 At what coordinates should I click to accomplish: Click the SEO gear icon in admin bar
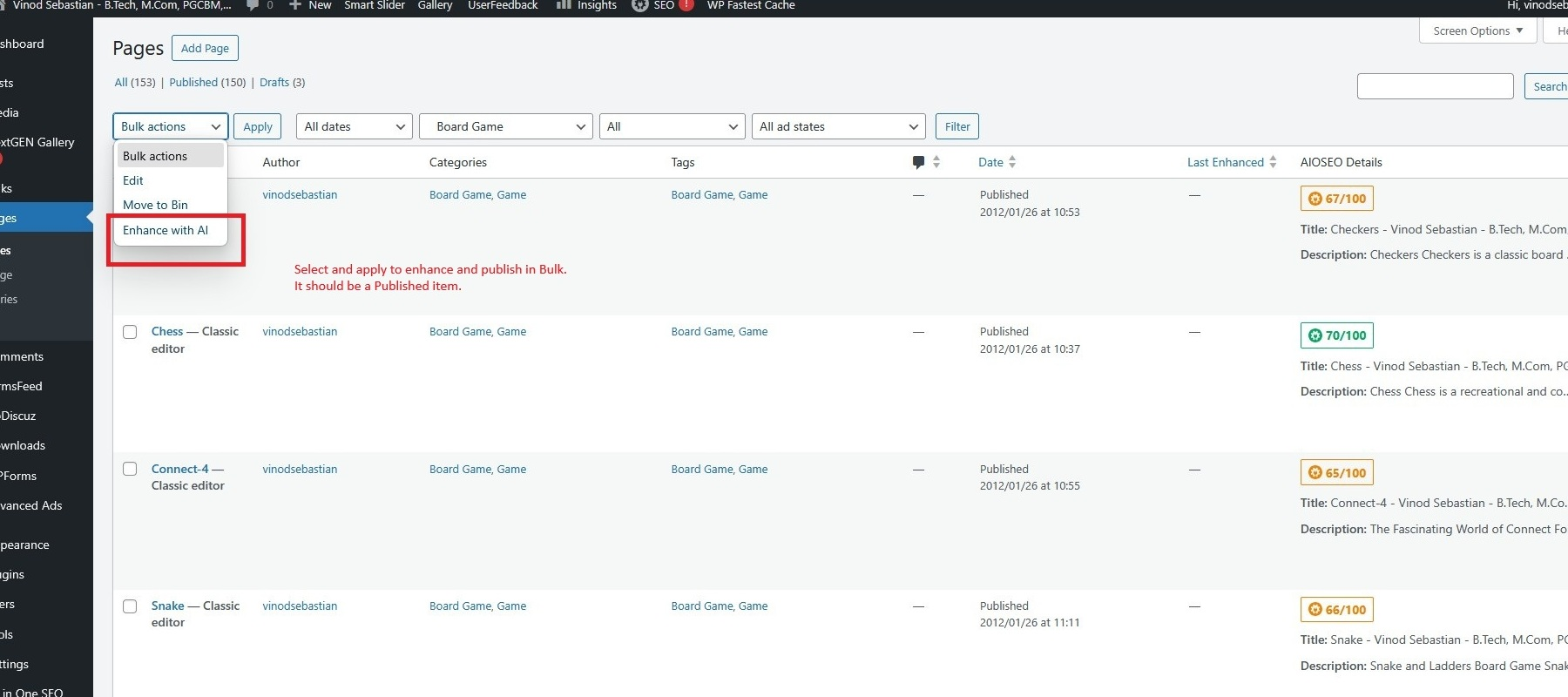click(640, 5)
